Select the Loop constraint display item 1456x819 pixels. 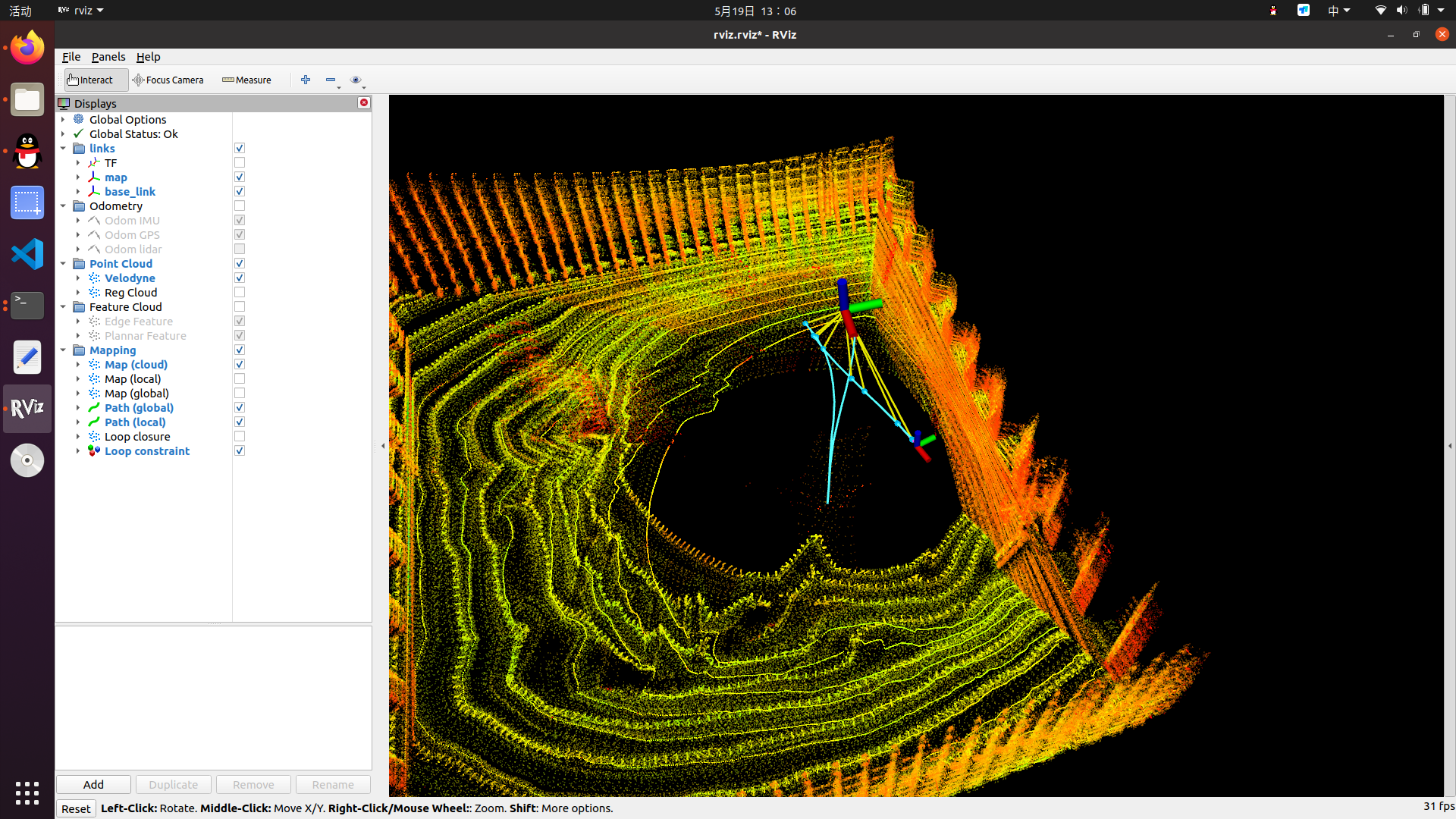click(147, 451)
